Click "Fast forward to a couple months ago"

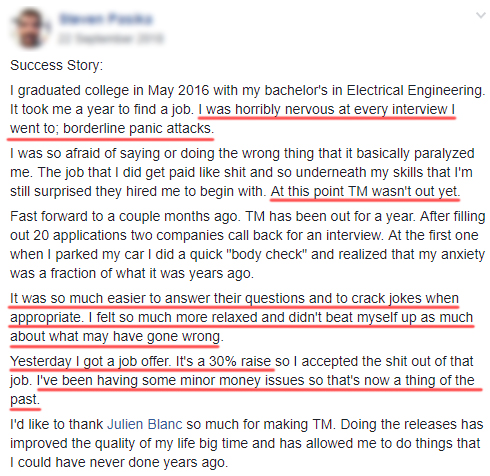[123, 216]
